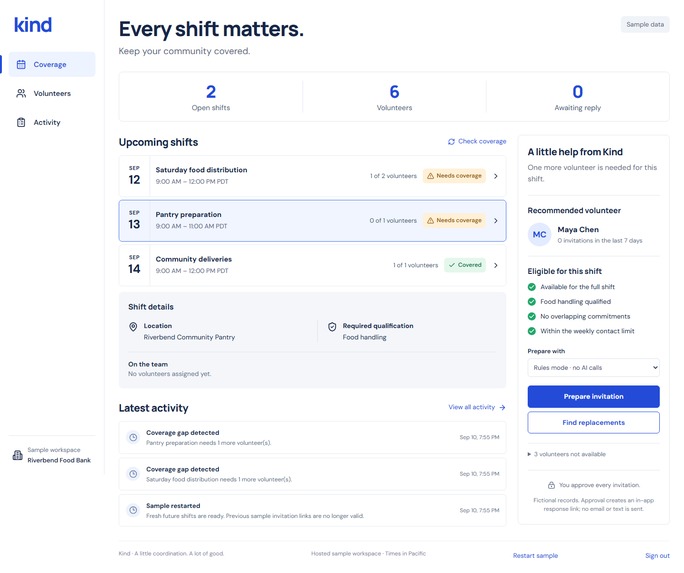Screen dimensions: 684x573
Task: Open View all activity link
Action: 477,407
